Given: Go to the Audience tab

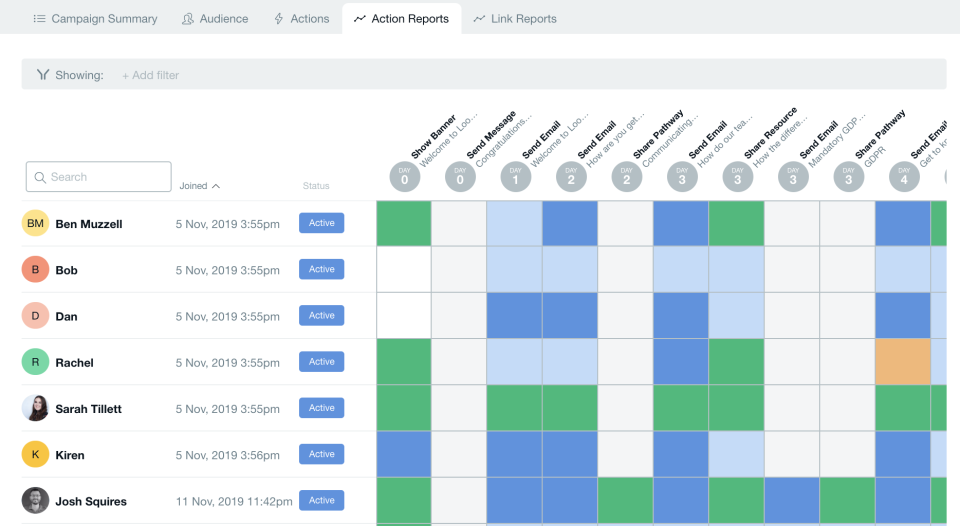Looking at the screenshot, I should 215,19.
